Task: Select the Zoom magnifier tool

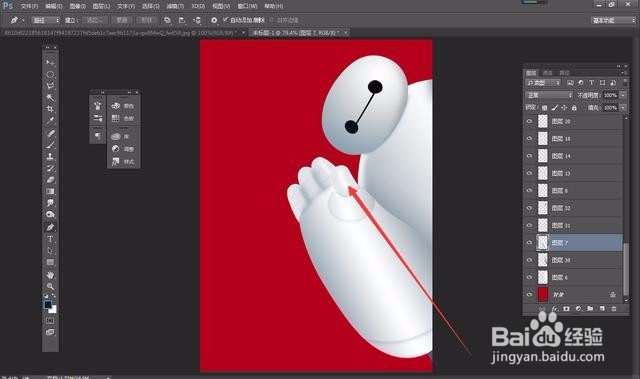Action: pos(50,286)
